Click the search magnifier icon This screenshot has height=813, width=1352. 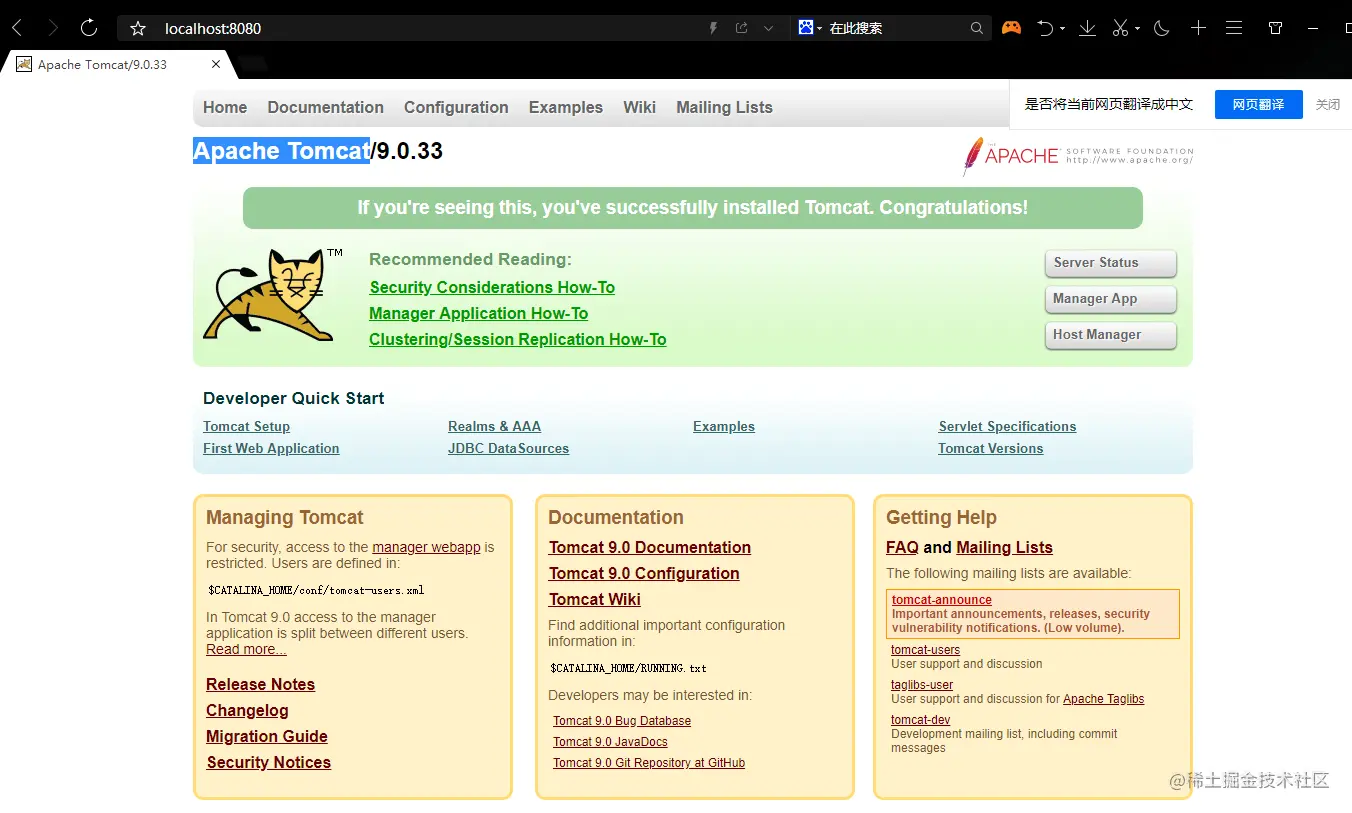tap(977, 28)
